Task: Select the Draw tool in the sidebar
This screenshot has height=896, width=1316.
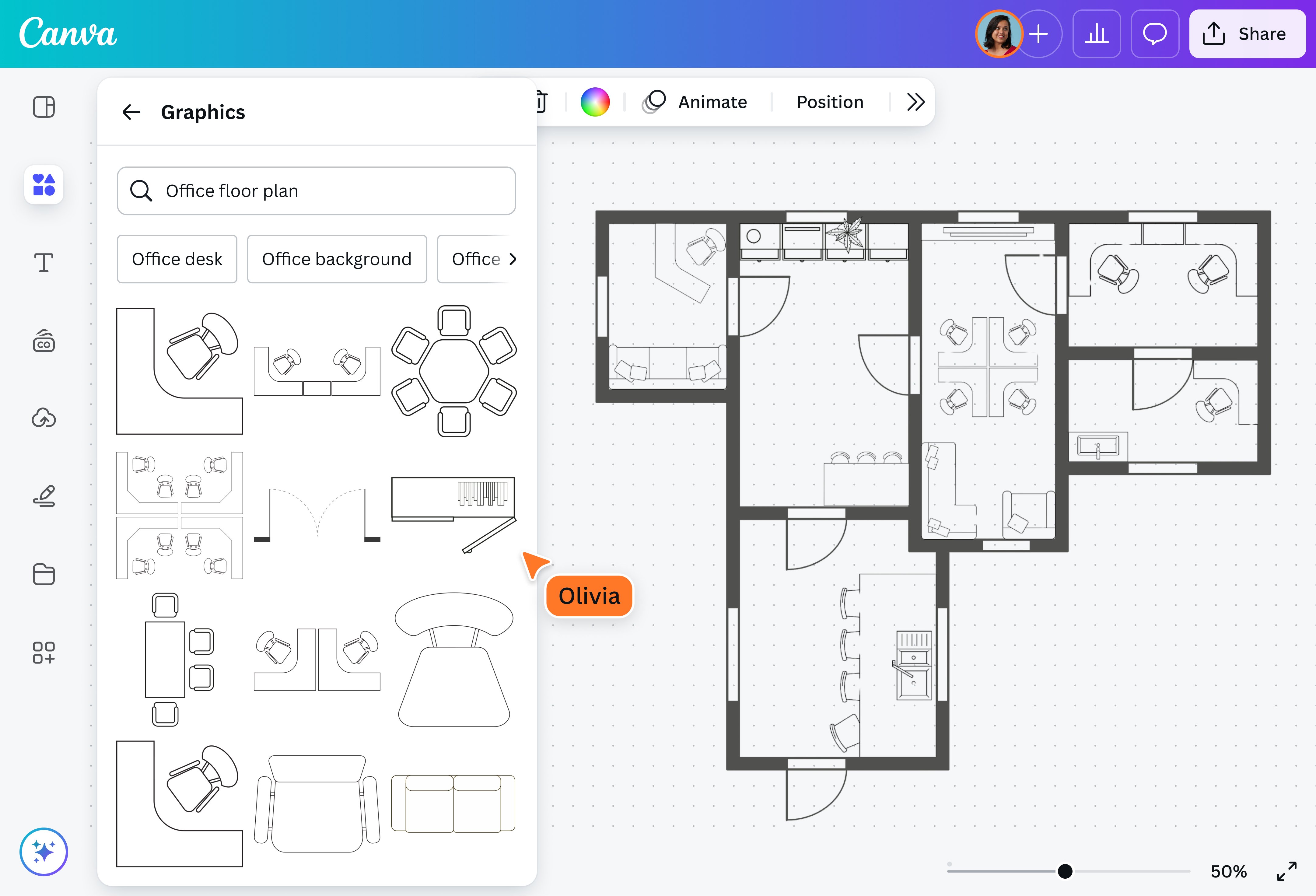Action: (44, 496)
